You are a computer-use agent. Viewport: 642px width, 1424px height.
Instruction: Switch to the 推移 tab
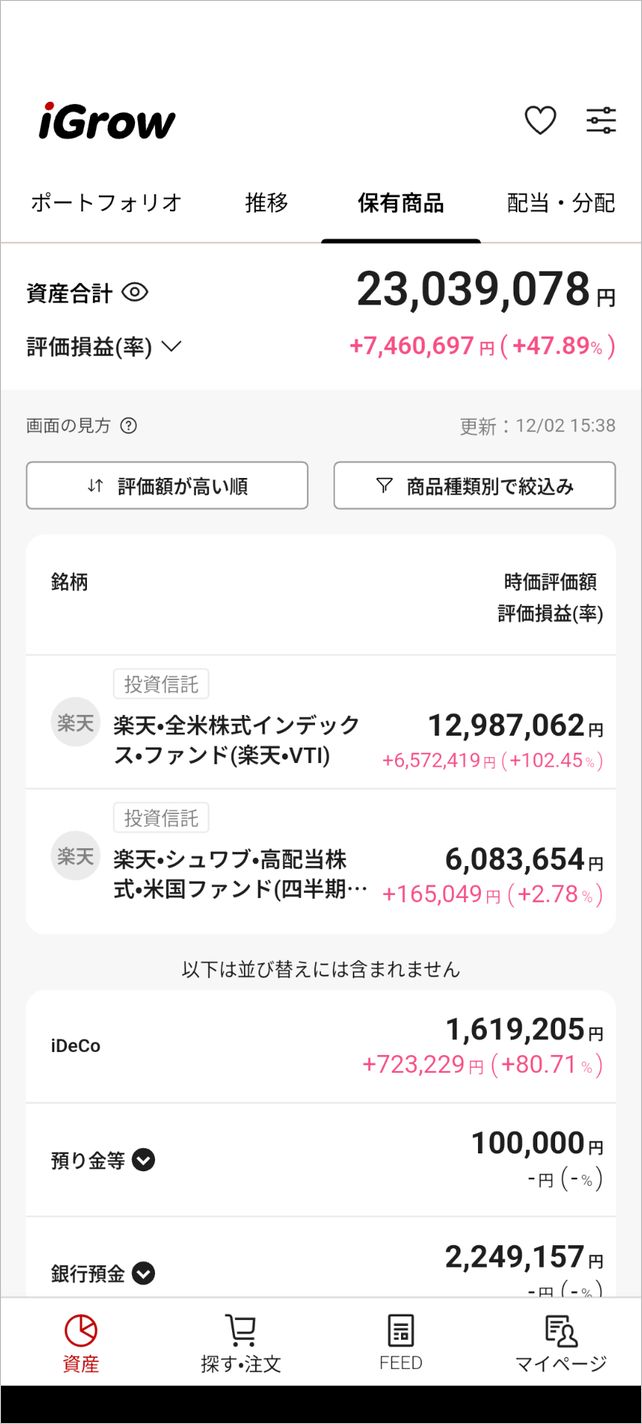[267, 203]
